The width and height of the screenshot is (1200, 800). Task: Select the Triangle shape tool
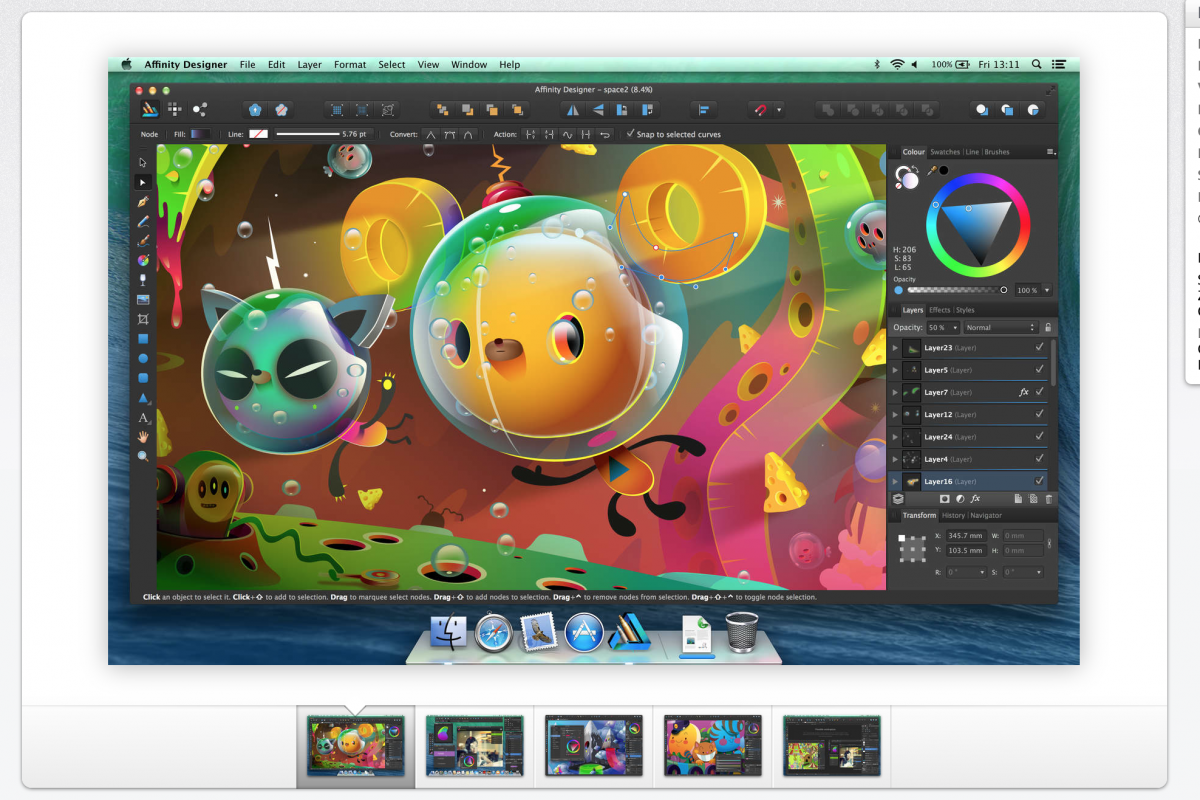[x=143, y=398]
